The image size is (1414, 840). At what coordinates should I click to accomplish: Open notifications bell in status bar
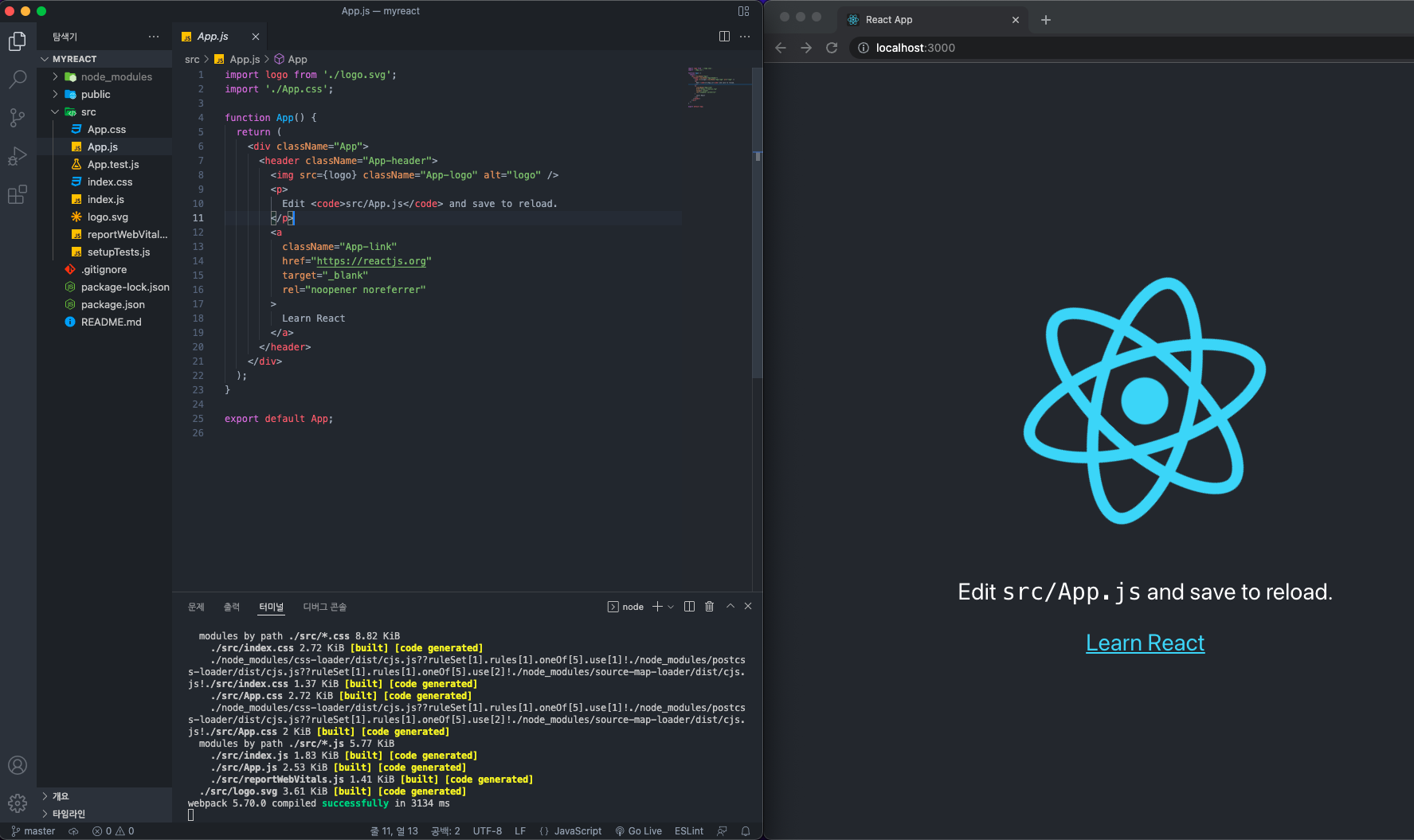(746, 831)
